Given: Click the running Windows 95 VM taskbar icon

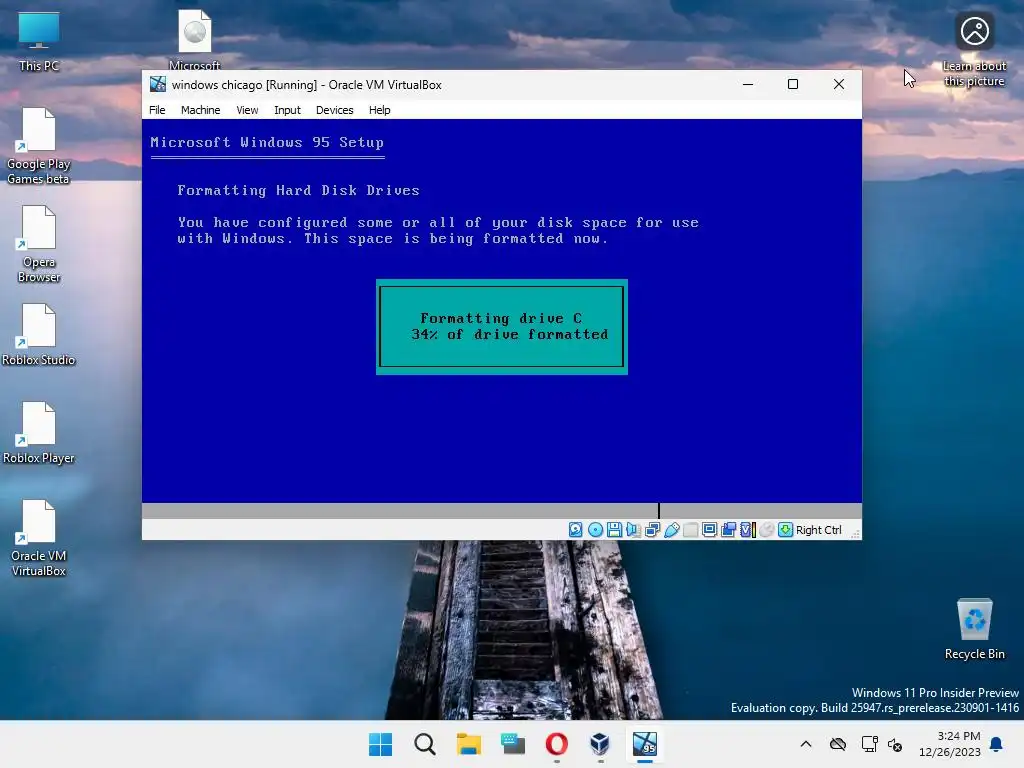Looking at the screenshot, I should pos(645,744).
